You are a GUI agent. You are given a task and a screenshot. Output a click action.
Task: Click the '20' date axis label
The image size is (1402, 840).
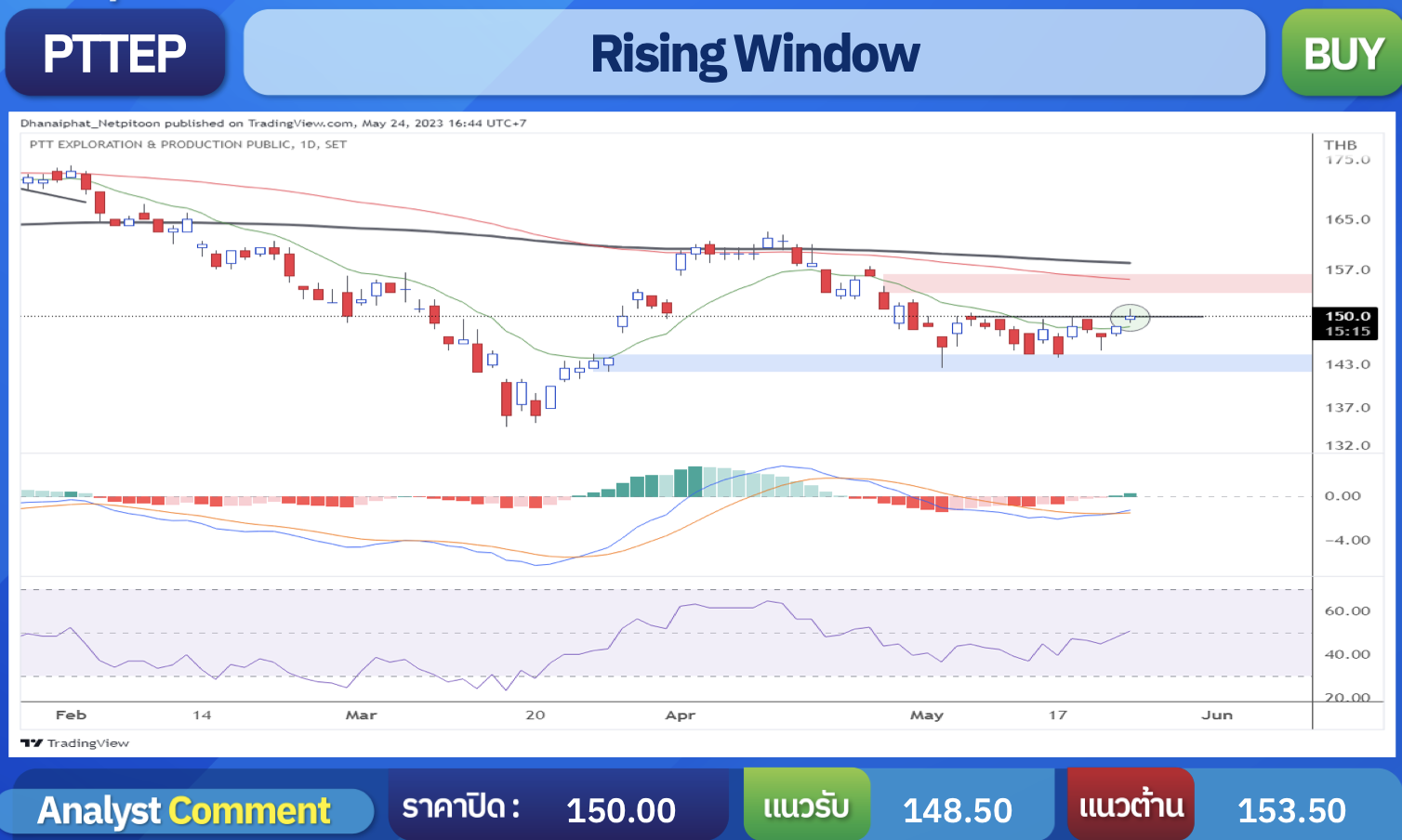[x=535, y=715]
